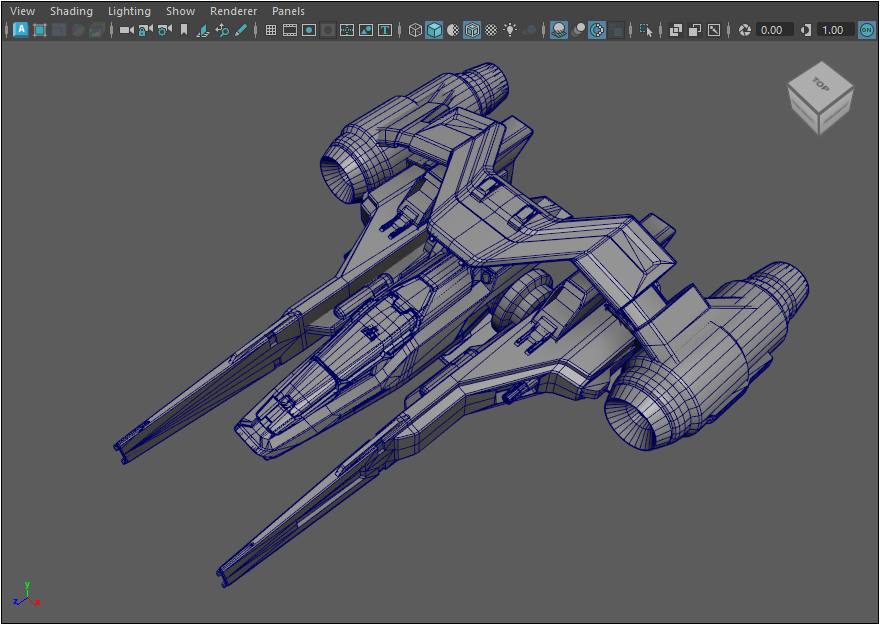Screen dimensions: 880x625
Task: Enable Use All Lights bulb icon
Action: (510, 30)
